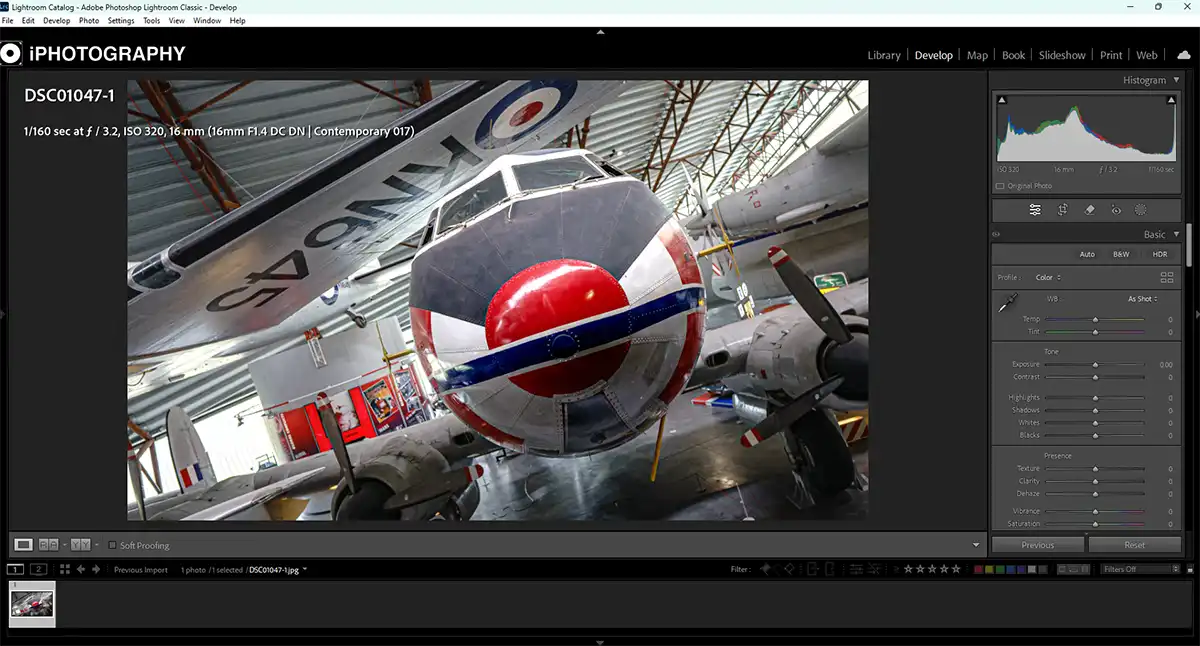
Task: Open the Healing/Spot Removal tool
Action: (x=1089, y=210)
